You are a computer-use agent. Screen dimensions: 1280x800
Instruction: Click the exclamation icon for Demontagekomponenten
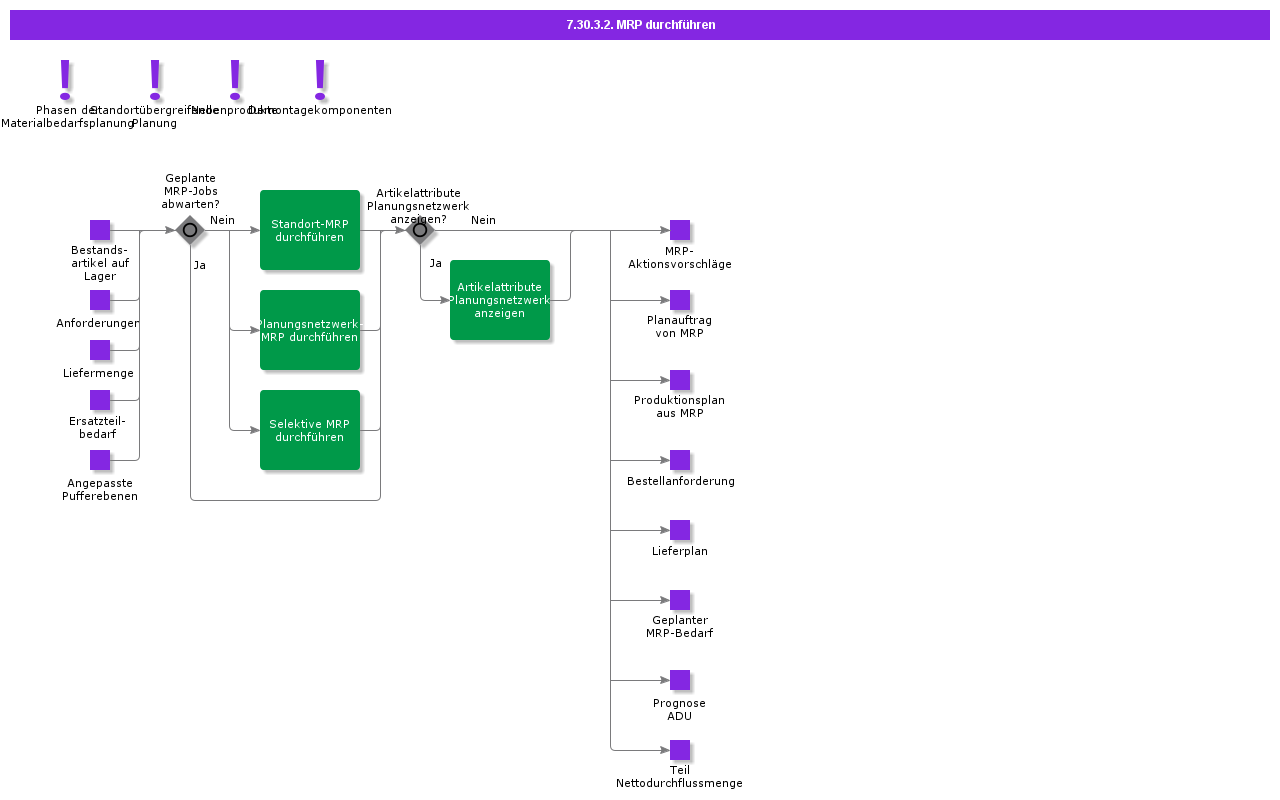(x=320, y=80)
